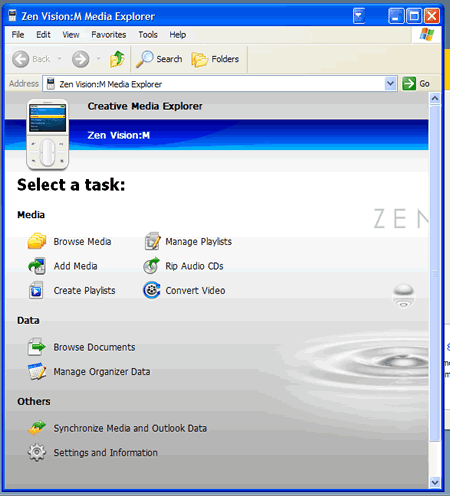Open the Edit menu
The image size is (450, 496).
[43, 35]
